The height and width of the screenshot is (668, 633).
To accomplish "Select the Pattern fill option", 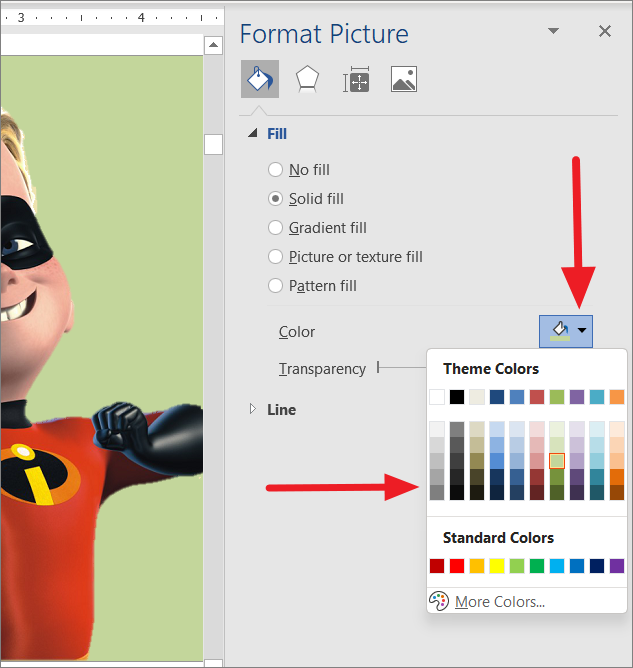I will click(312, 285).
